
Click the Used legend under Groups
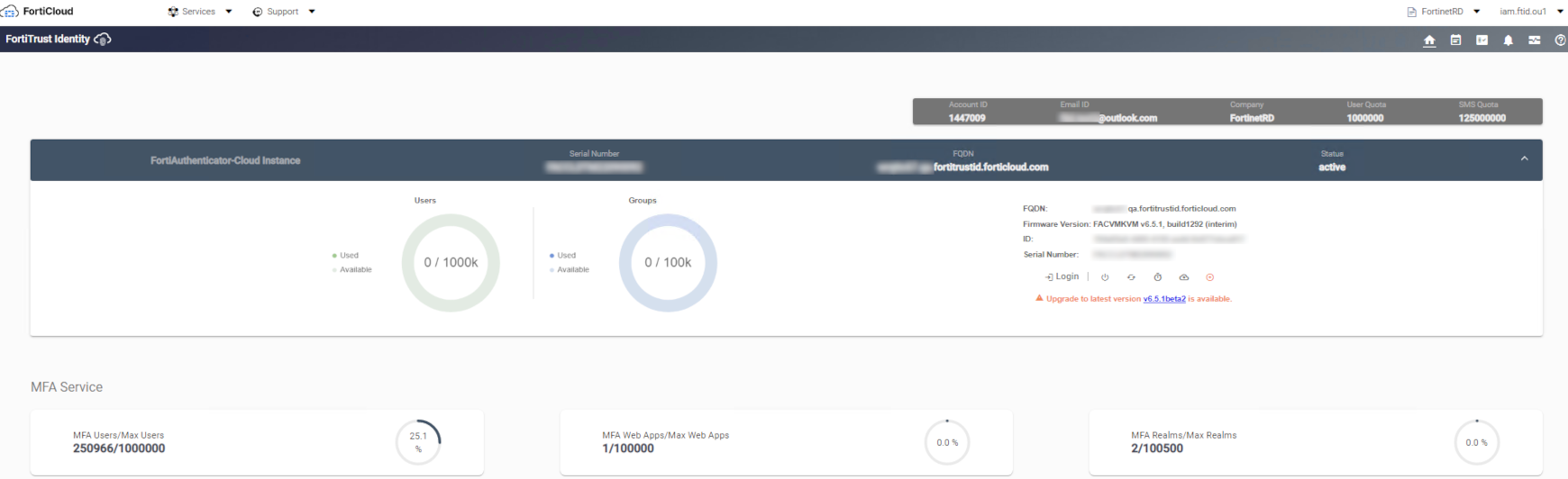[562, 256]
